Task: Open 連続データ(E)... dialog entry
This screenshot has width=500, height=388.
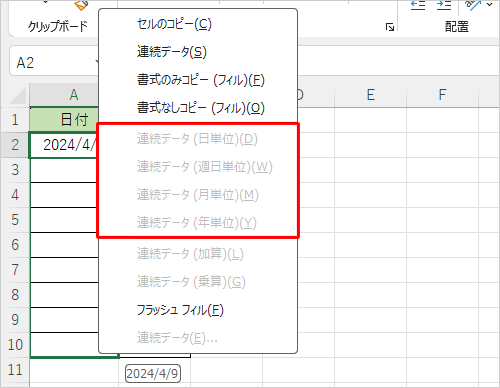Action: pos(198,338)
